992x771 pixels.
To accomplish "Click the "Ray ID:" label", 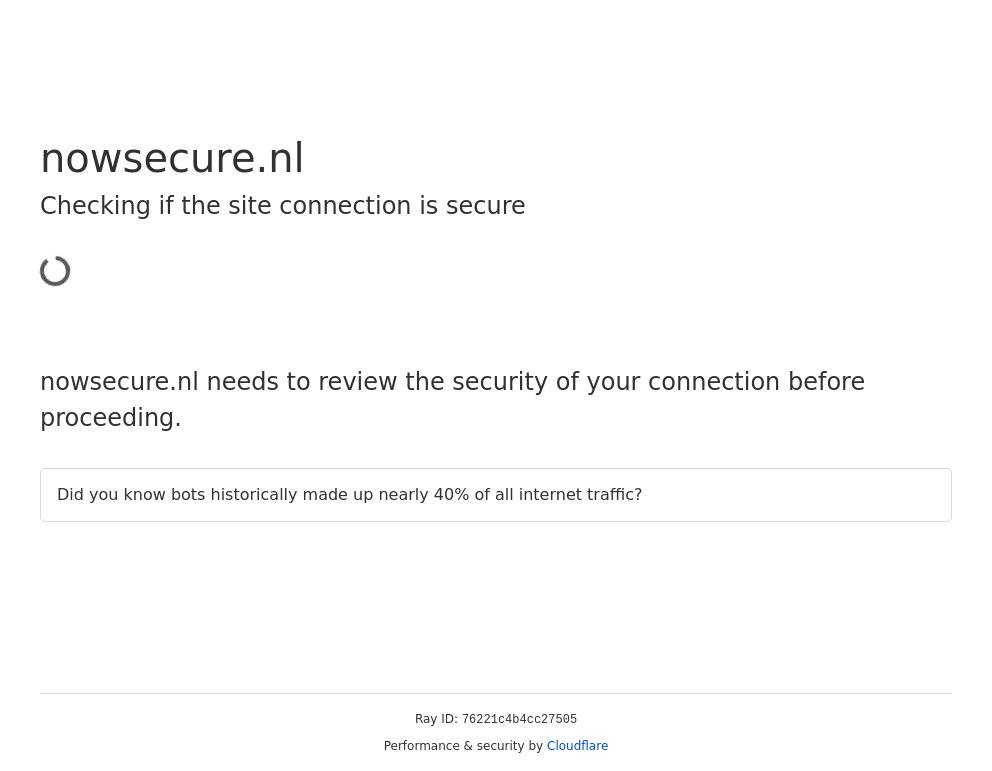I will pyautogui.click(x=436, y=719).
